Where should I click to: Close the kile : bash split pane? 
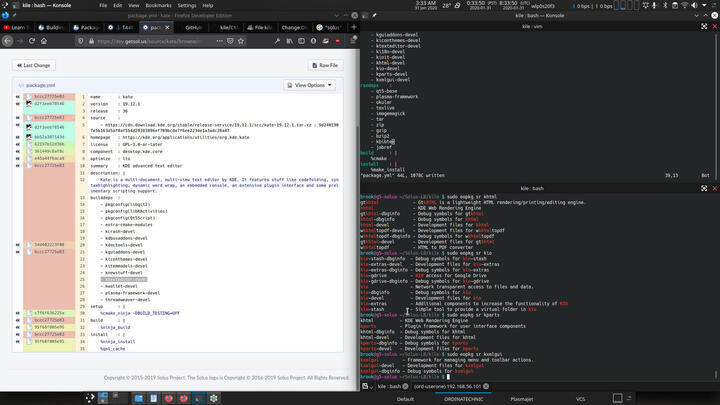pos(714,188)
